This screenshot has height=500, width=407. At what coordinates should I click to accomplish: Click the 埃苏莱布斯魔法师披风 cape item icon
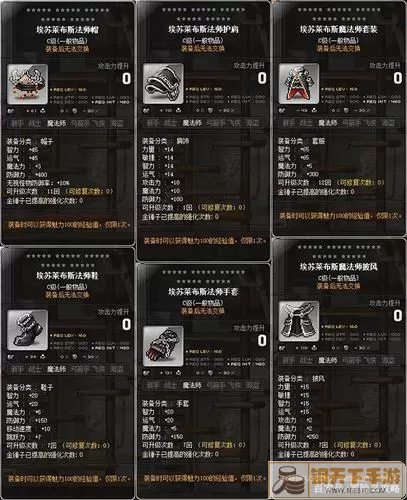coord(299,321)
